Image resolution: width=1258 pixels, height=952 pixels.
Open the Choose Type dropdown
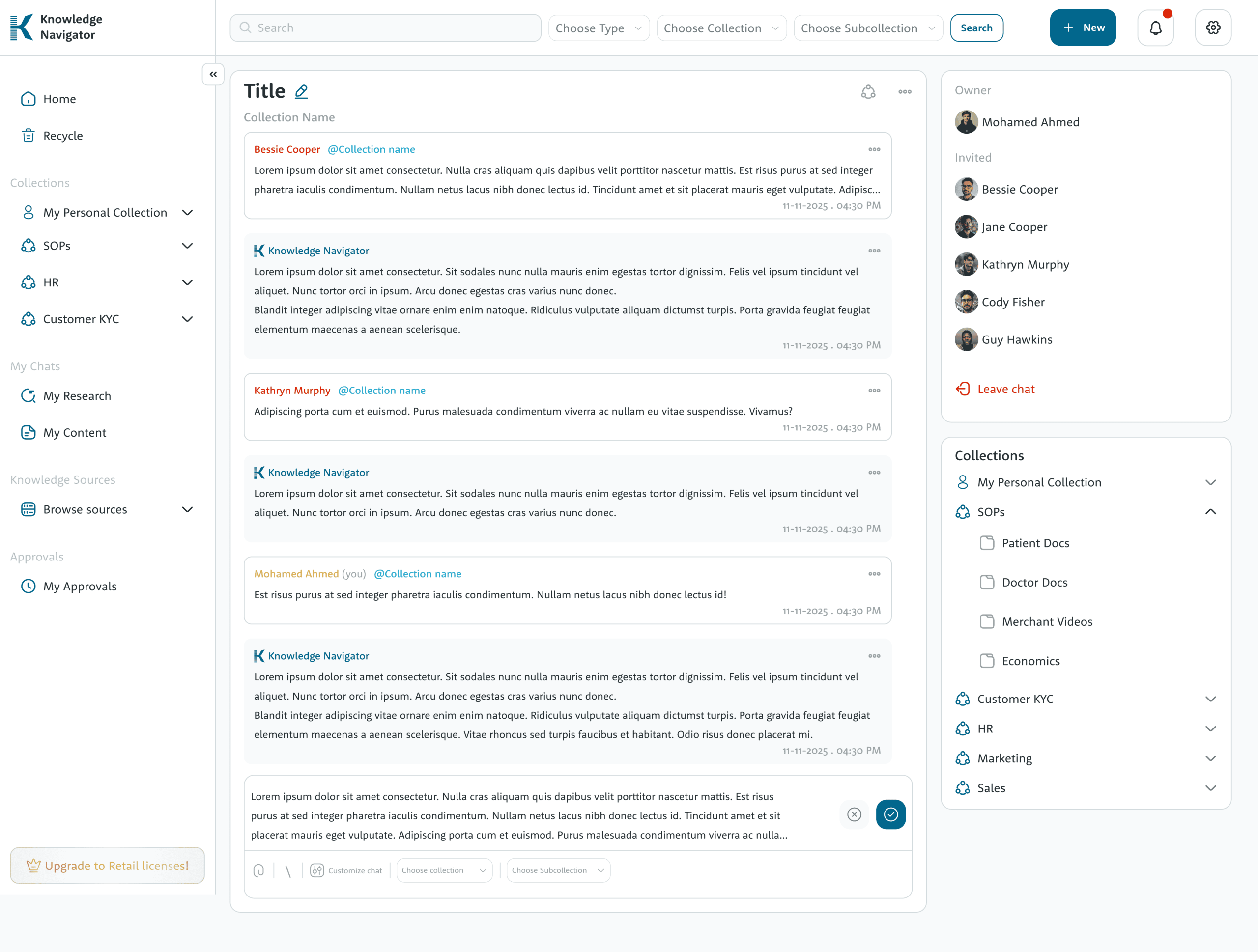pyautogui.click(x=599, y=28)
